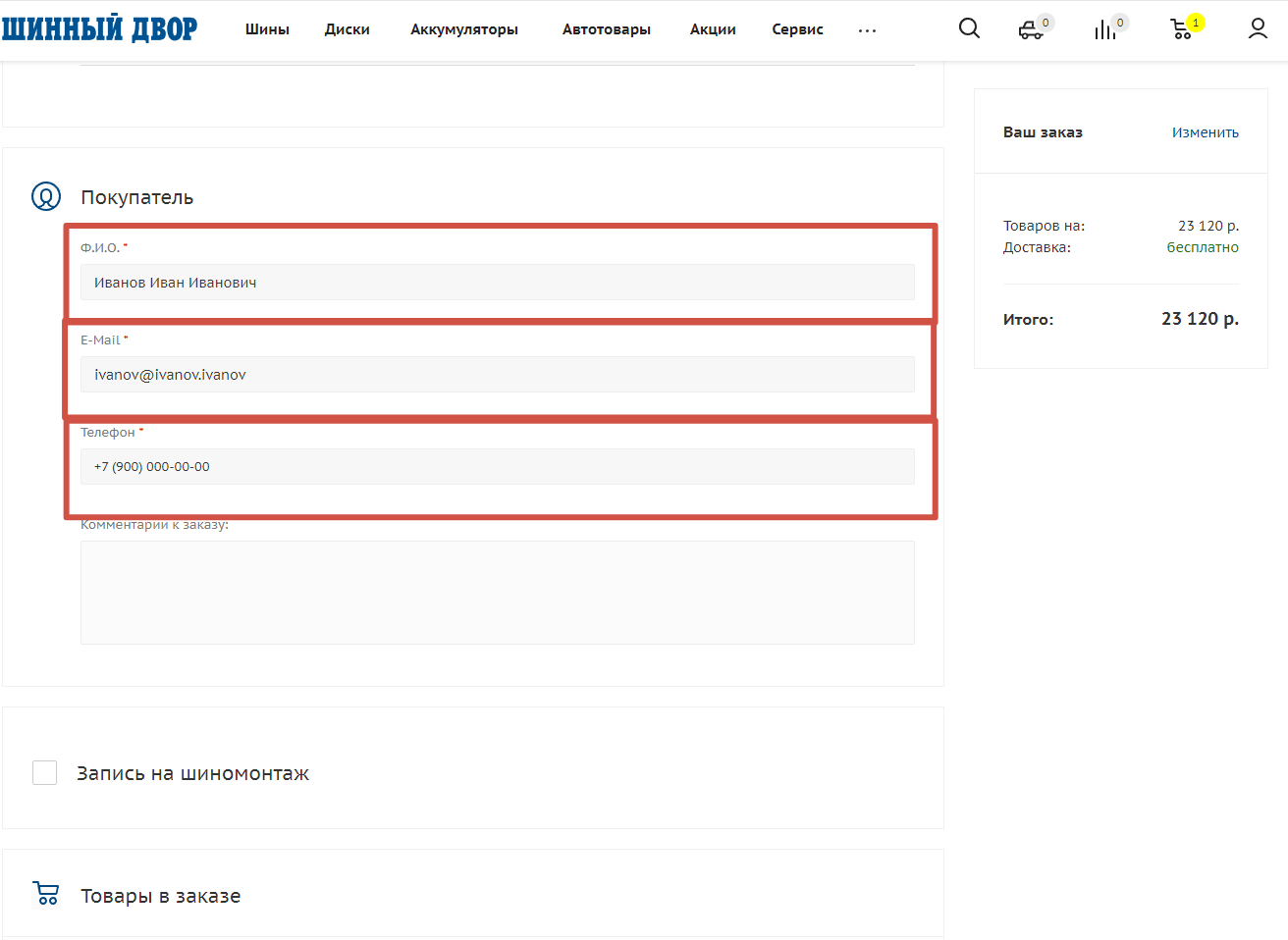Open the shopping cart icon
1288x940 pixels.
[1182, 30]
